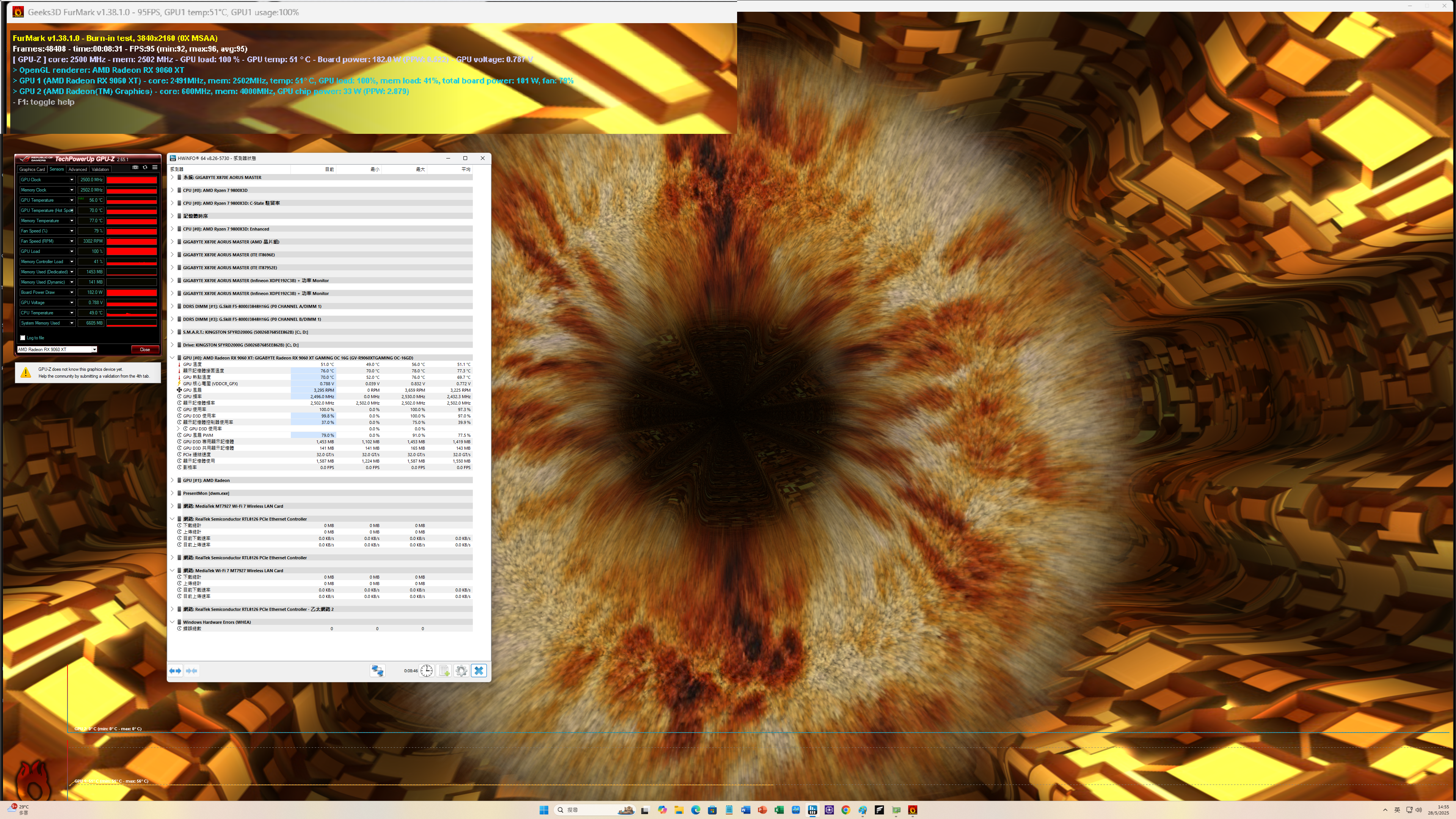
Task: Click HWiNFO shrink columns arrows button
Action: click(x=191, y=671)
